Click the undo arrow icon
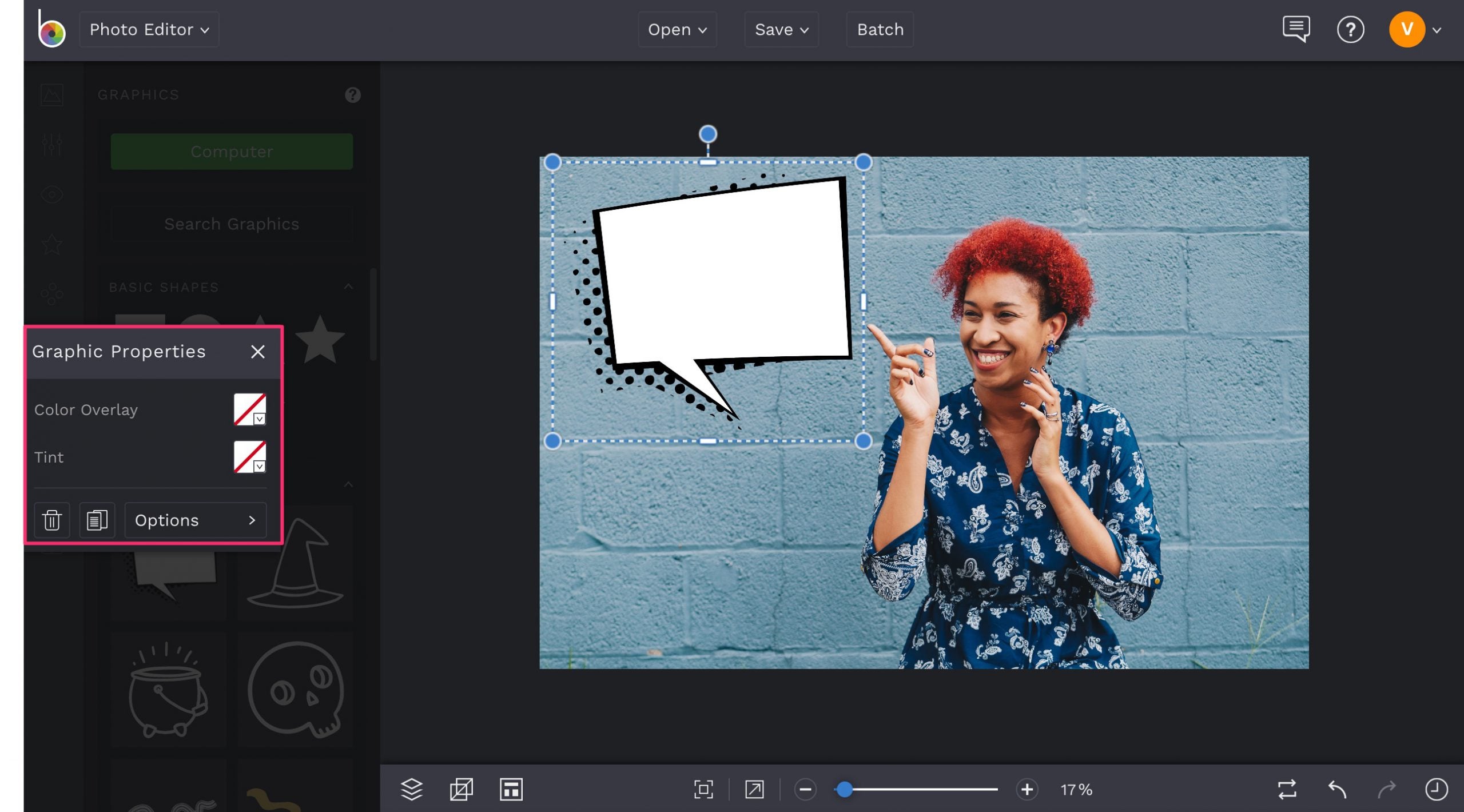 click(1337, 790)
